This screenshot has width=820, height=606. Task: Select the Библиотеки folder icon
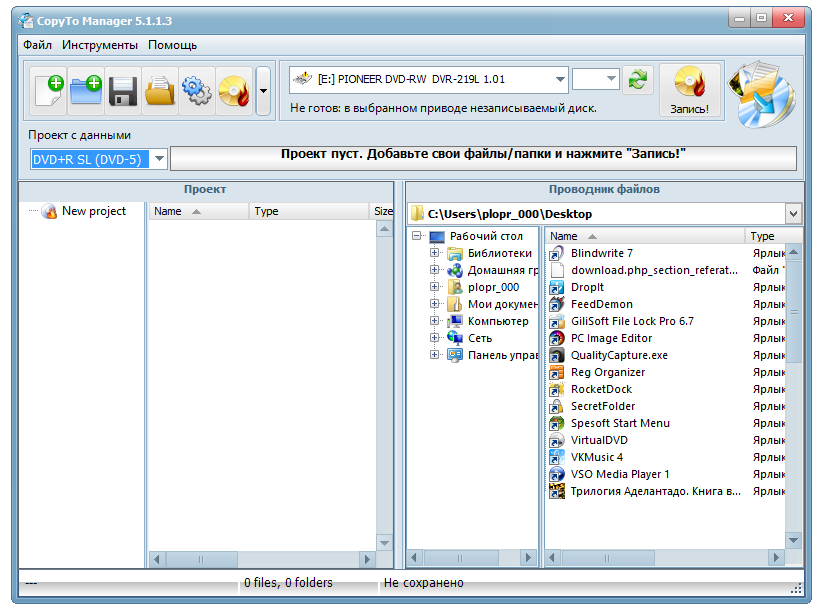tap(454, 254)
